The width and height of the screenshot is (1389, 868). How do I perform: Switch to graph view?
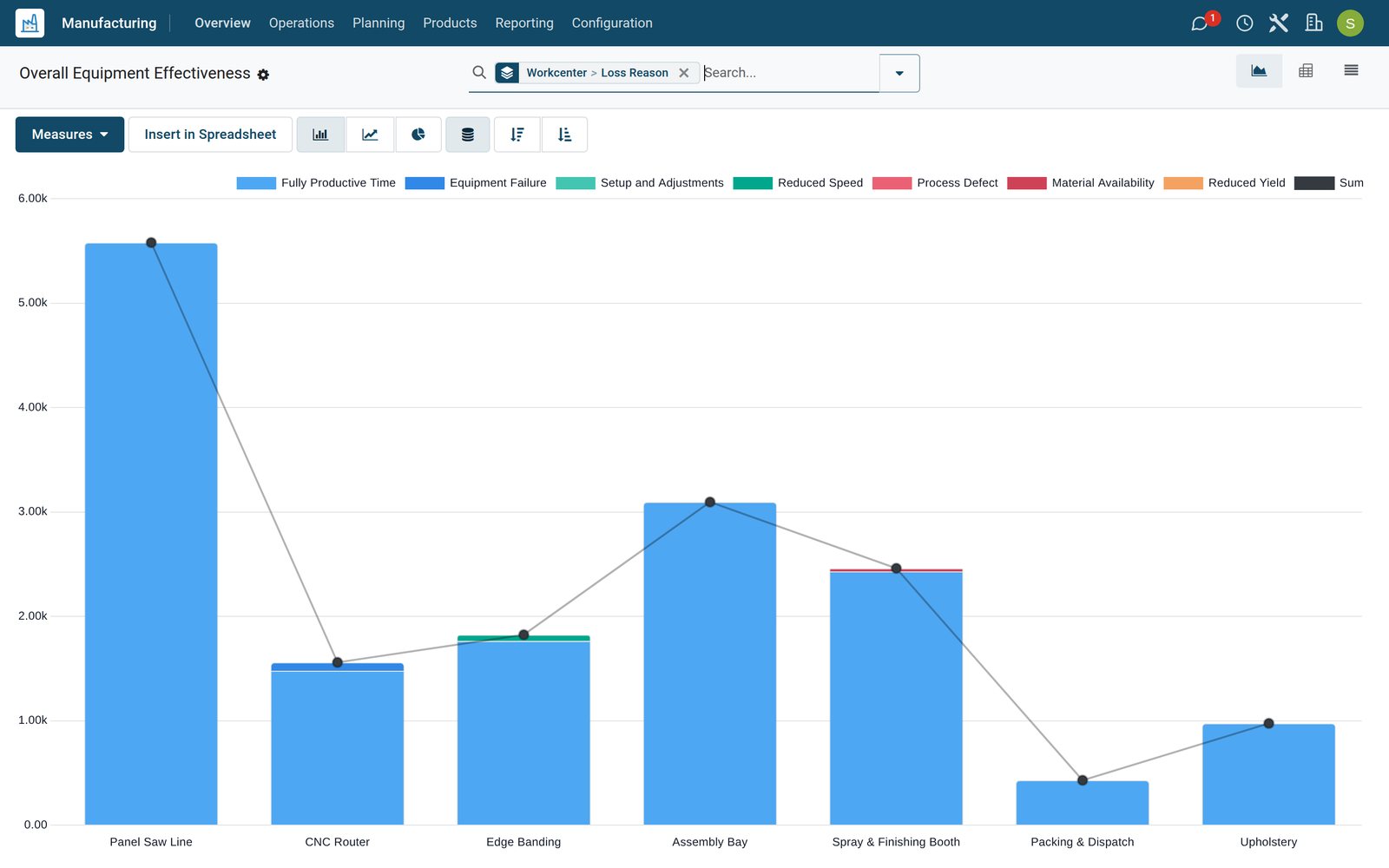1259,70
